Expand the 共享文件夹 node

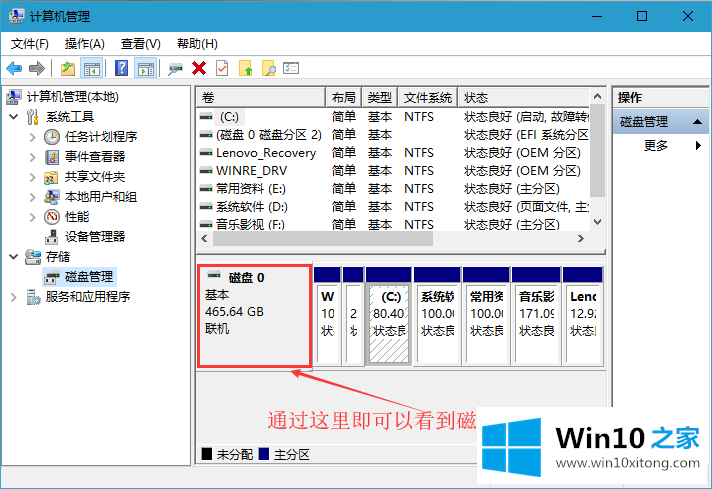(x=32, y=177)
